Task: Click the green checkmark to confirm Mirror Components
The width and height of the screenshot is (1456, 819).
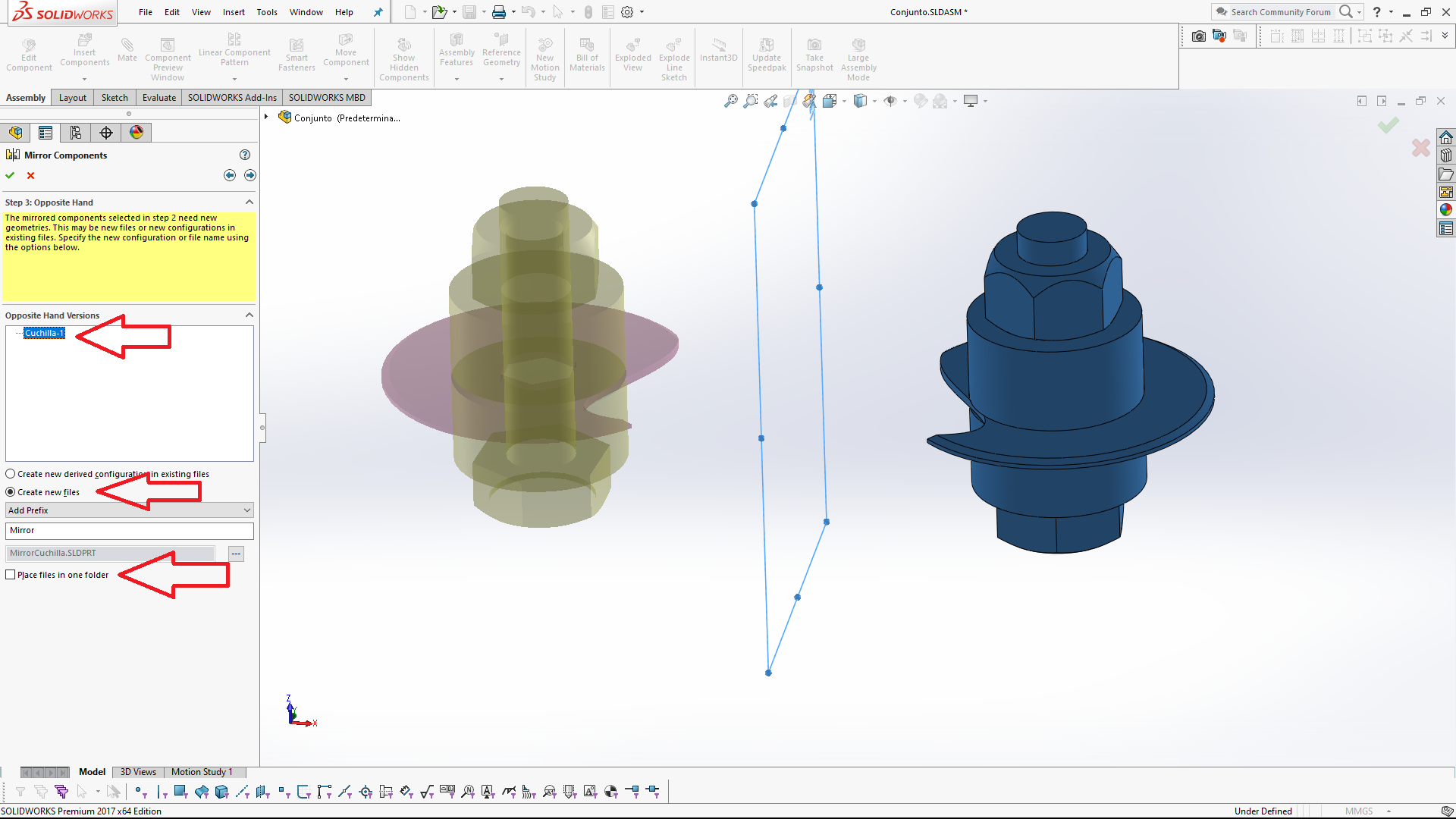Action: point(10,175)
